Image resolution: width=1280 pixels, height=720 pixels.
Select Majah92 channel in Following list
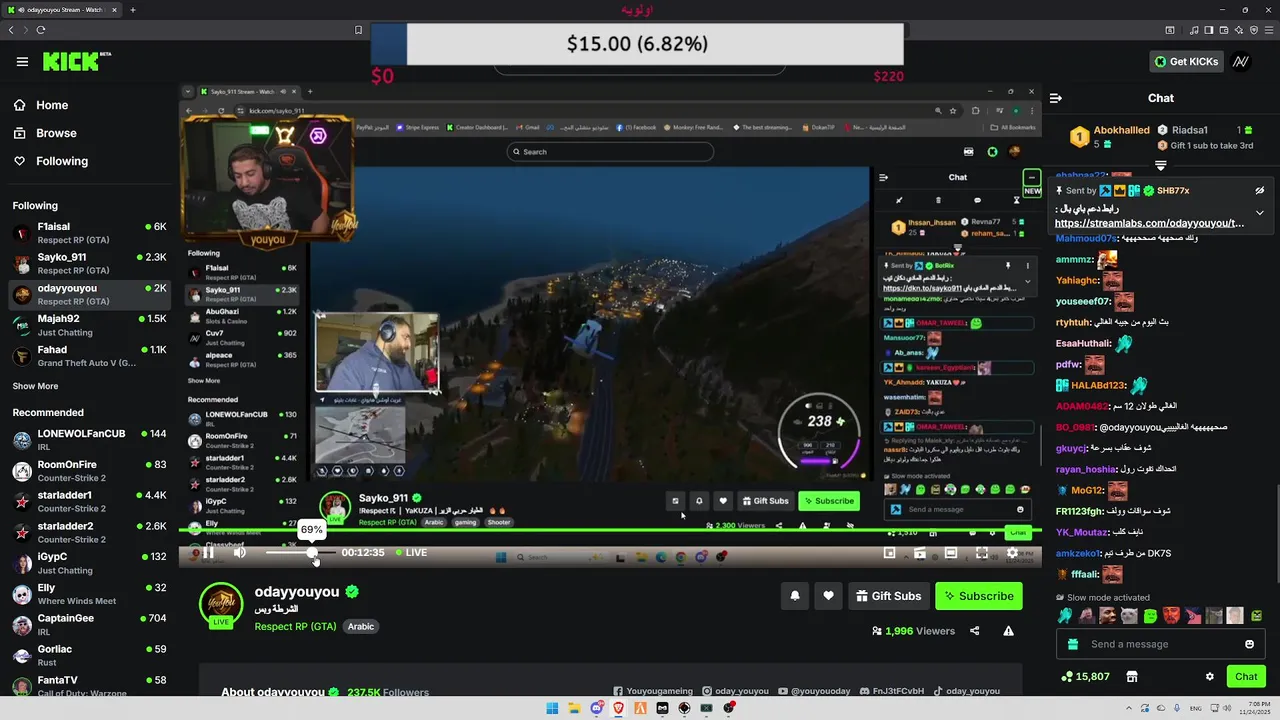pyautogui.click(x=88, y=325)
